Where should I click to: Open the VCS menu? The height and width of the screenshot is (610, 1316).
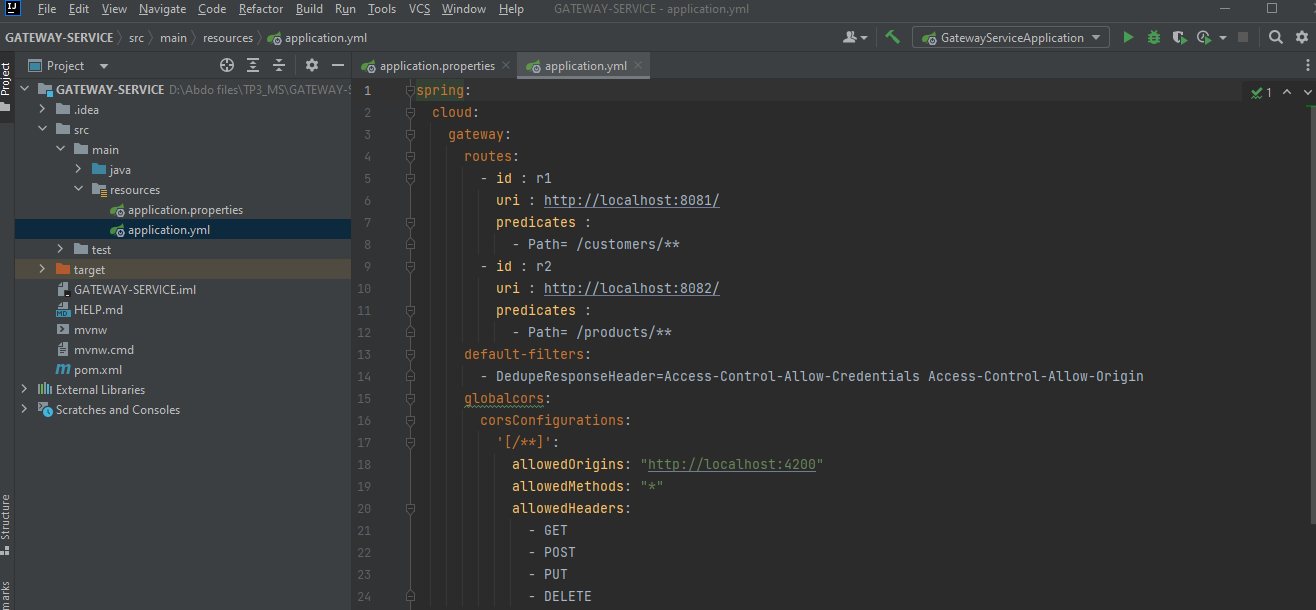(419, 9)
